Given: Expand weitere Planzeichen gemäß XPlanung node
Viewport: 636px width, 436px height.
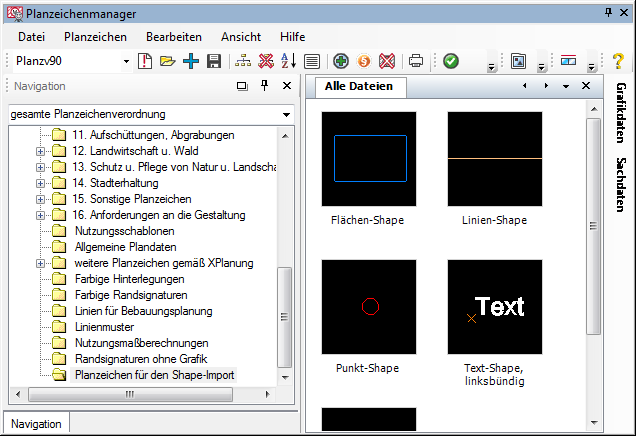Looking at the screenshot, I should pos(41,263).
